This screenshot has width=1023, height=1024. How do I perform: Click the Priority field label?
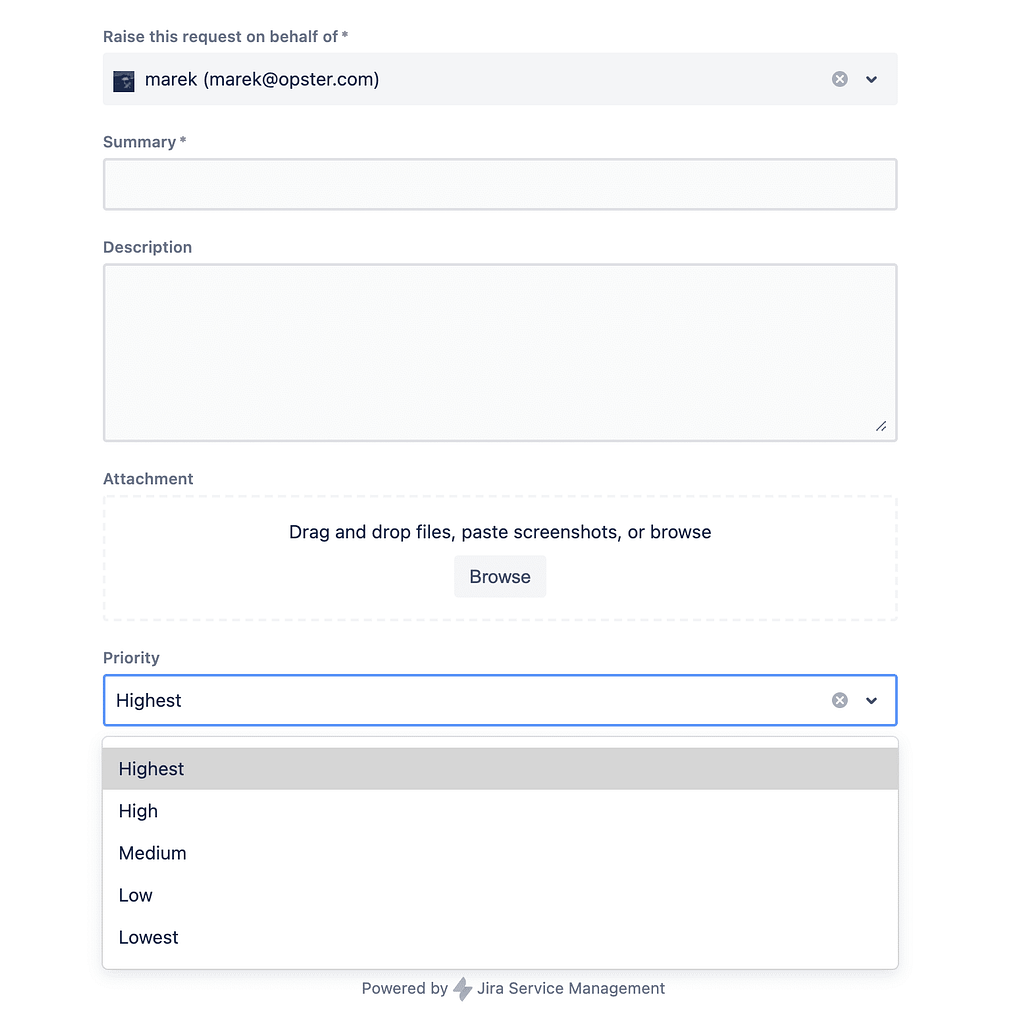click(131, 658)
